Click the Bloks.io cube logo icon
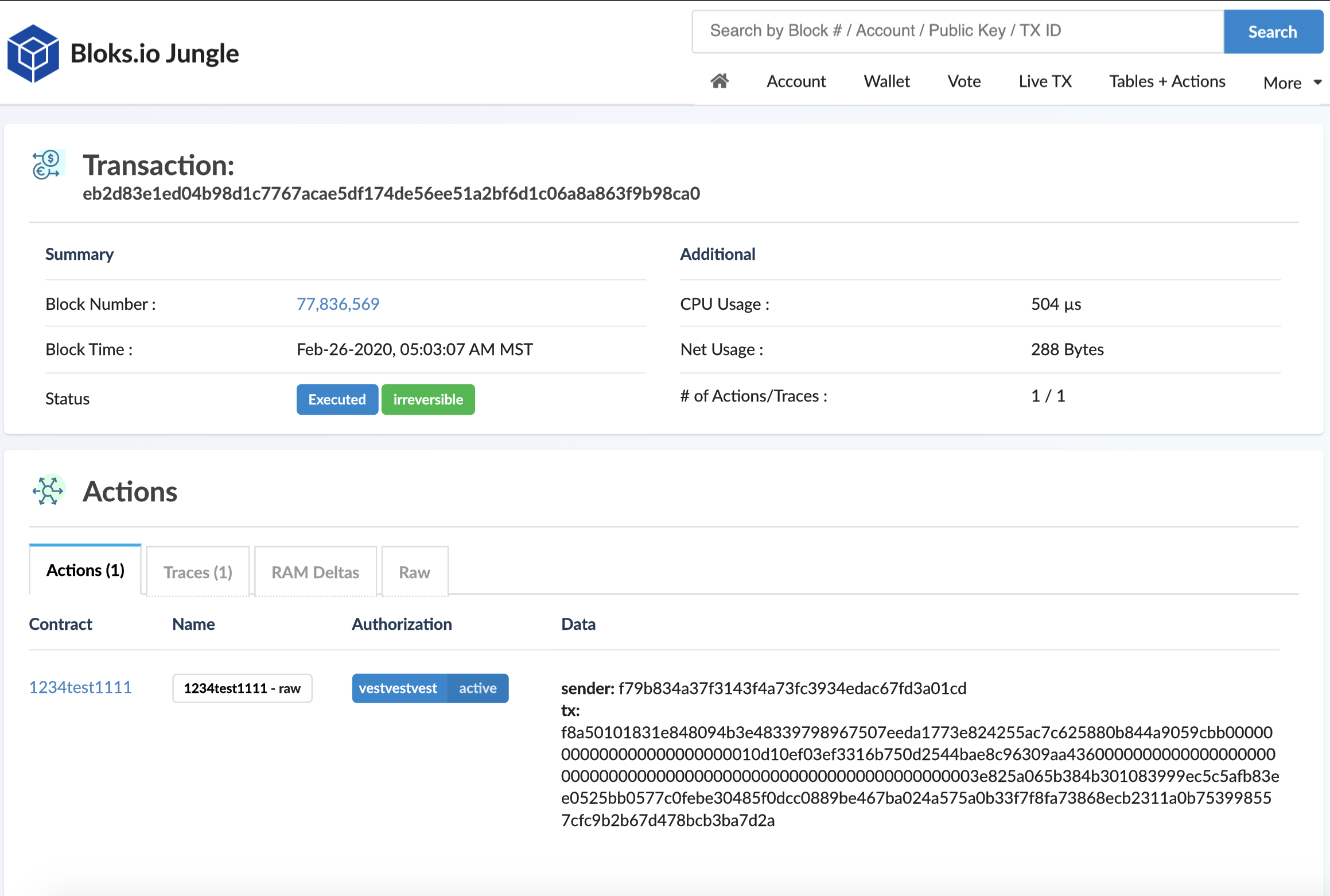 pos(33,53)
